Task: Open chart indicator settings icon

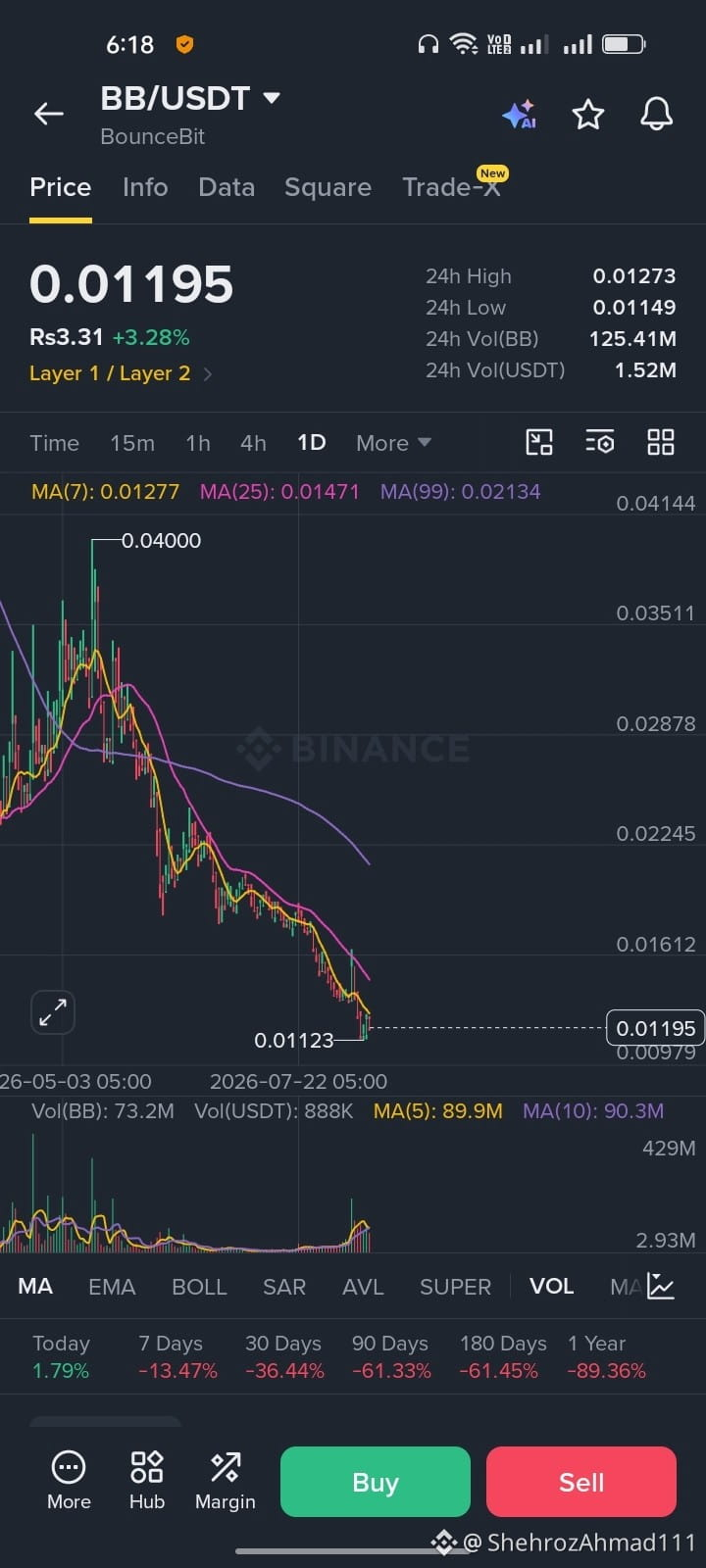Action: coord(600,443)
